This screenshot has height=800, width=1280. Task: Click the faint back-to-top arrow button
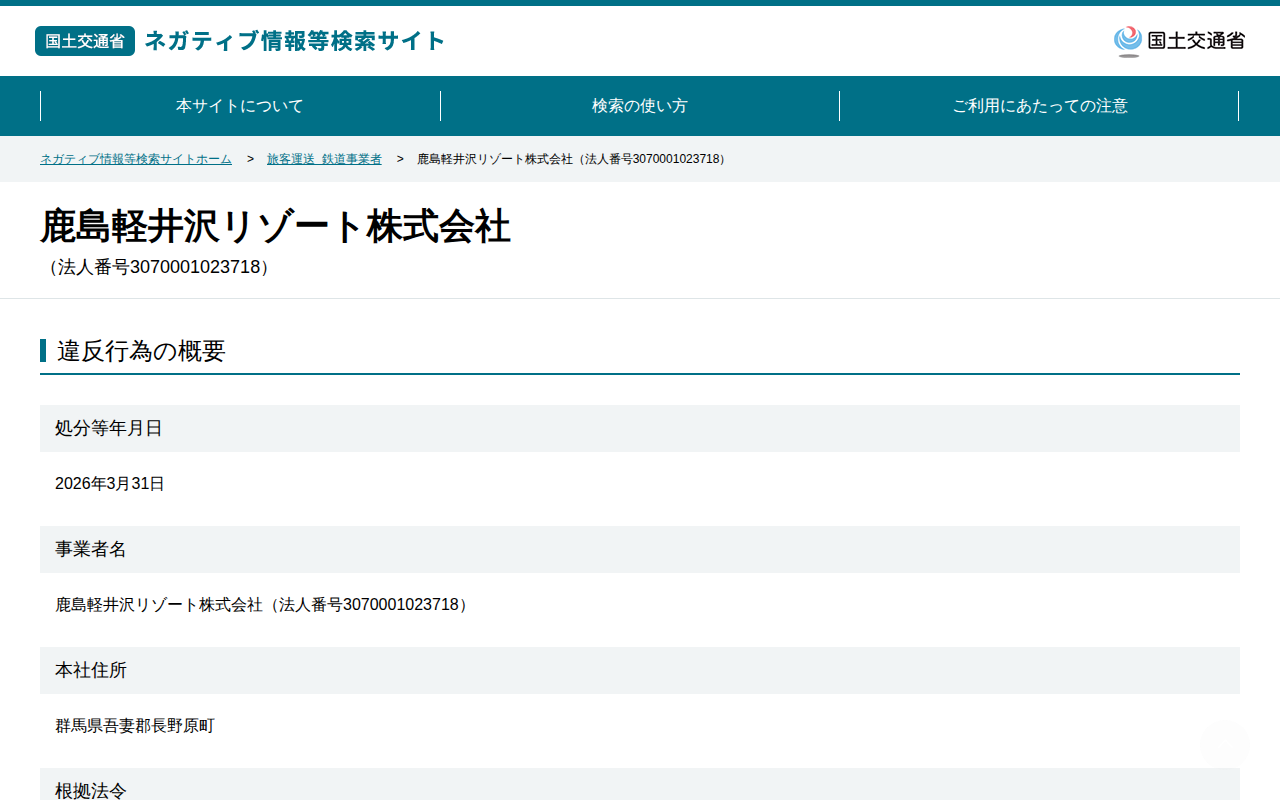[x=1224, y=743]
